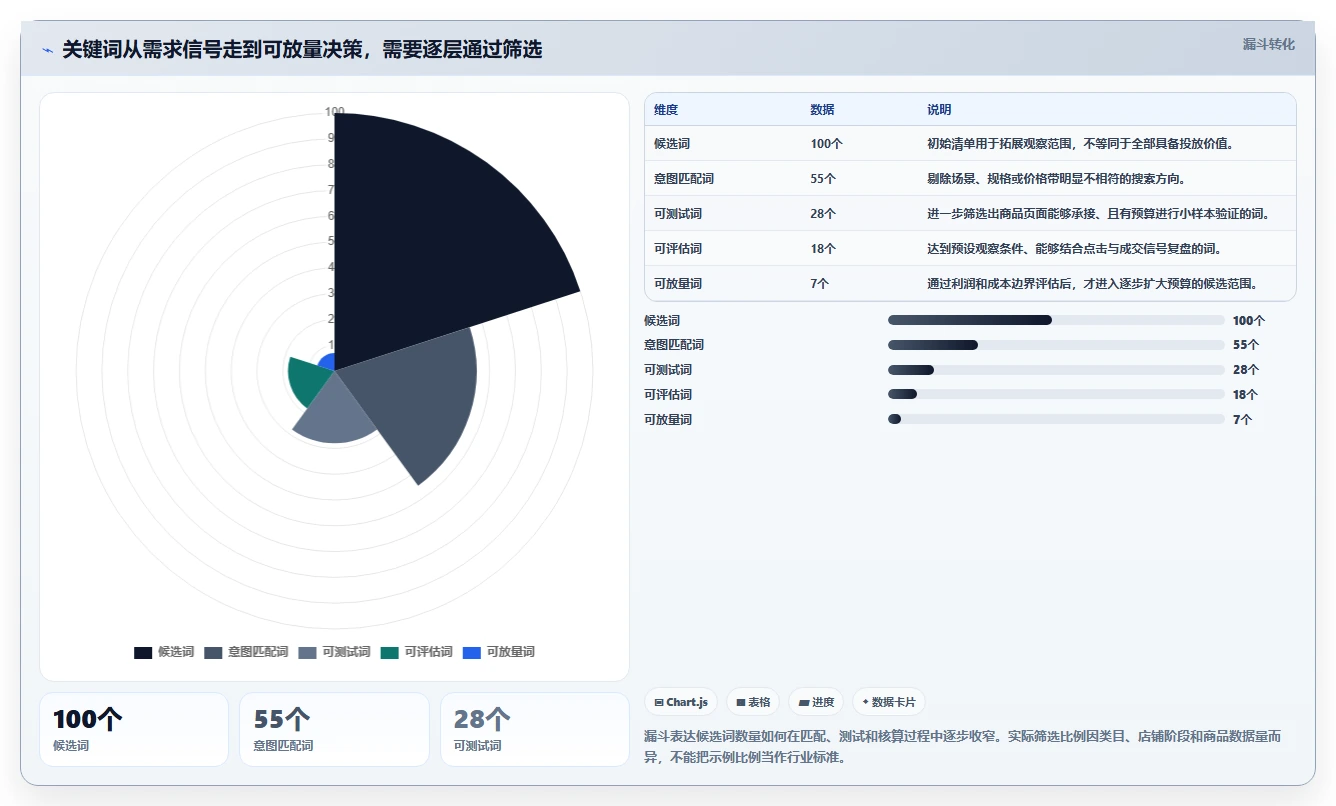Screen dimensions: 1336x806
Task: Click the Chart.js chip
Action: 681,702
